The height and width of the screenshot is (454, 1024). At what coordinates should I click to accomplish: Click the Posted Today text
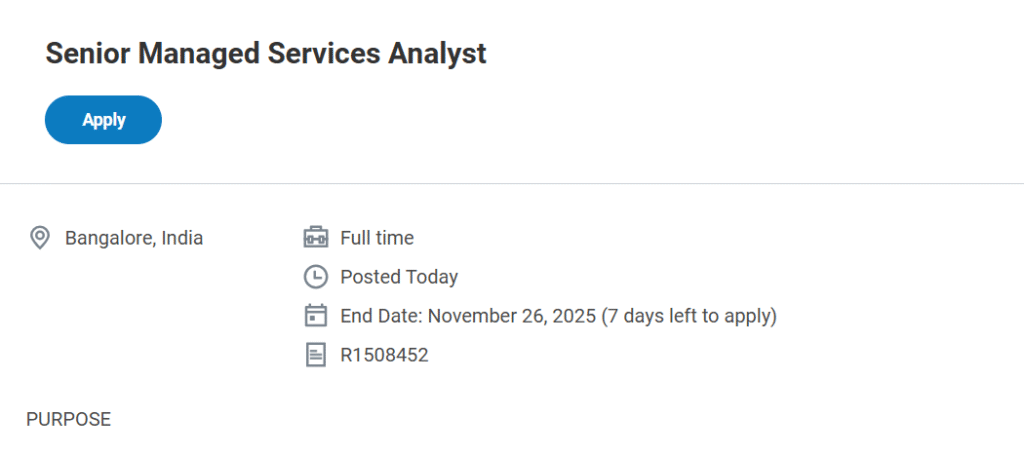[399, 277]
